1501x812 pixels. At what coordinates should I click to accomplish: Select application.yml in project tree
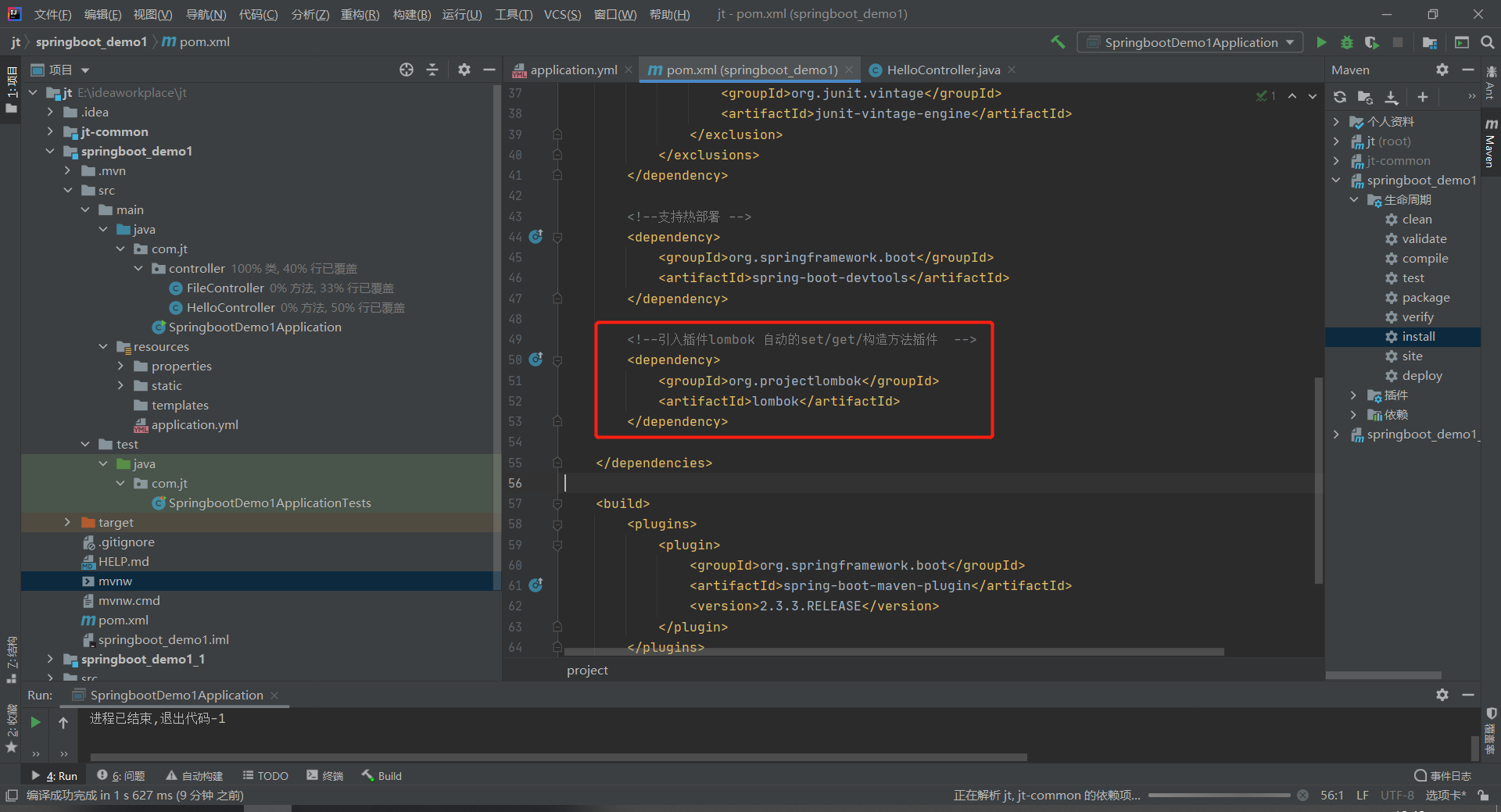195,424
